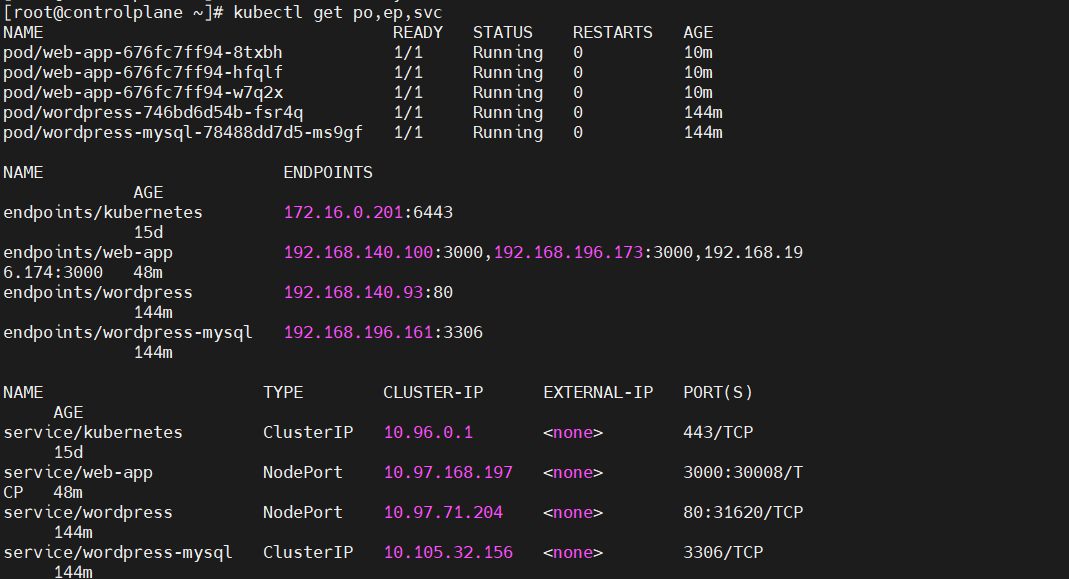Click the command "kubectl get po,ep,svc"
The width and height of the screenshot is (1069, 579).
coord(337,12)
